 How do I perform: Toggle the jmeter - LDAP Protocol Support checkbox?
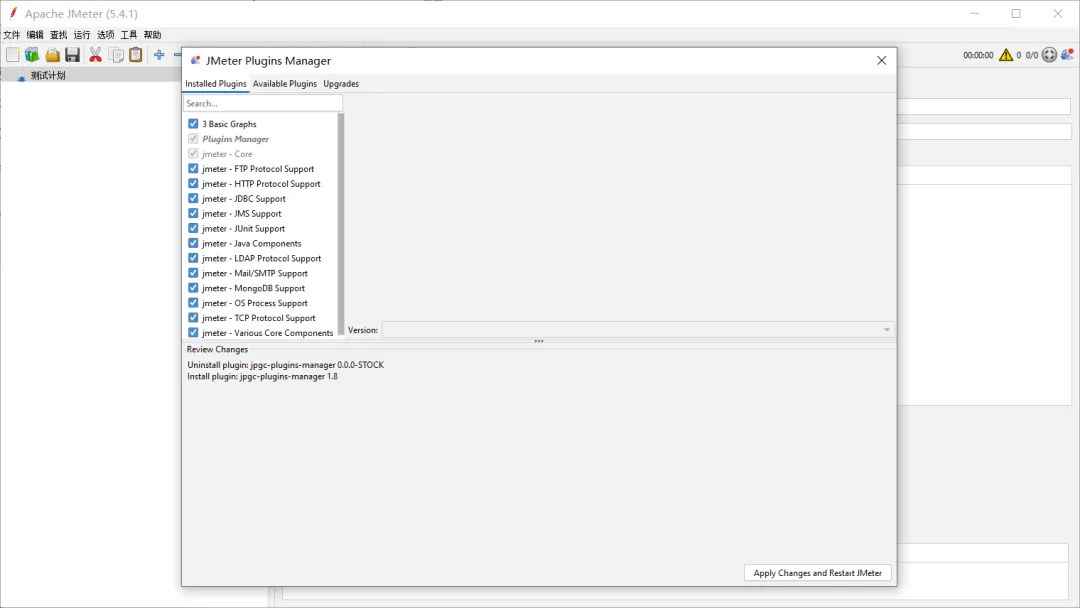pos(193,258)
